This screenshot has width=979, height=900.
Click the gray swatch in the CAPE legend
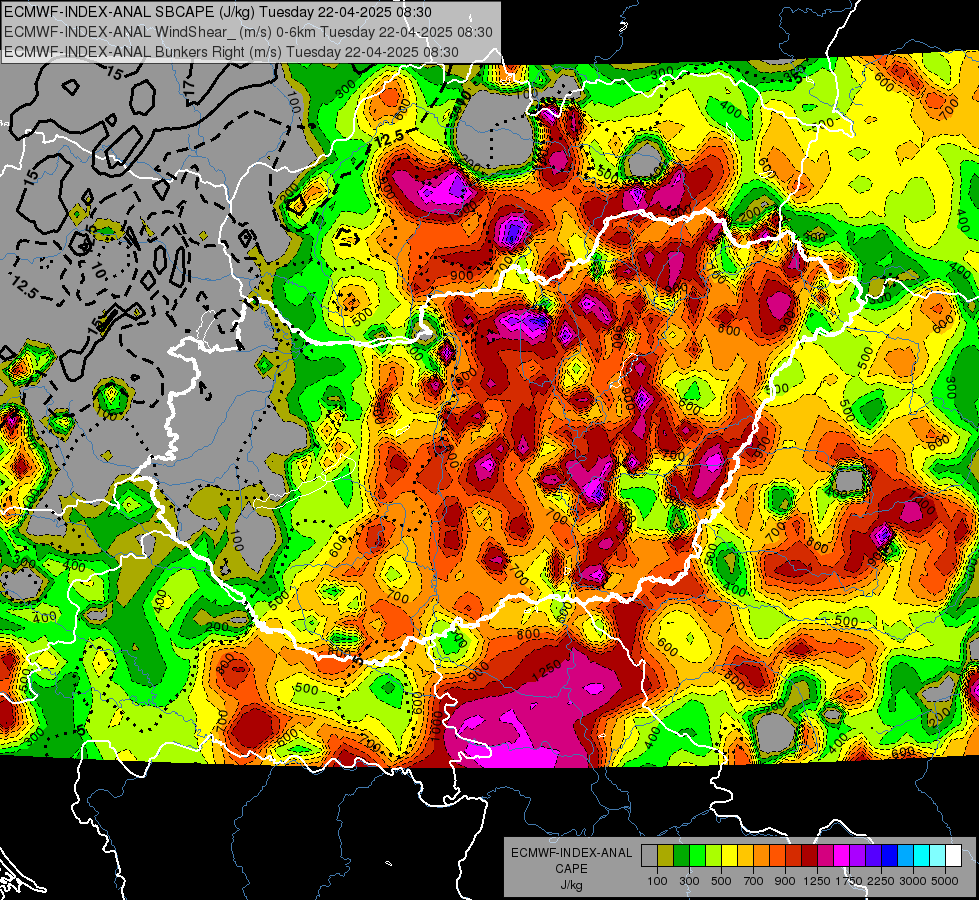click(649, 855)
